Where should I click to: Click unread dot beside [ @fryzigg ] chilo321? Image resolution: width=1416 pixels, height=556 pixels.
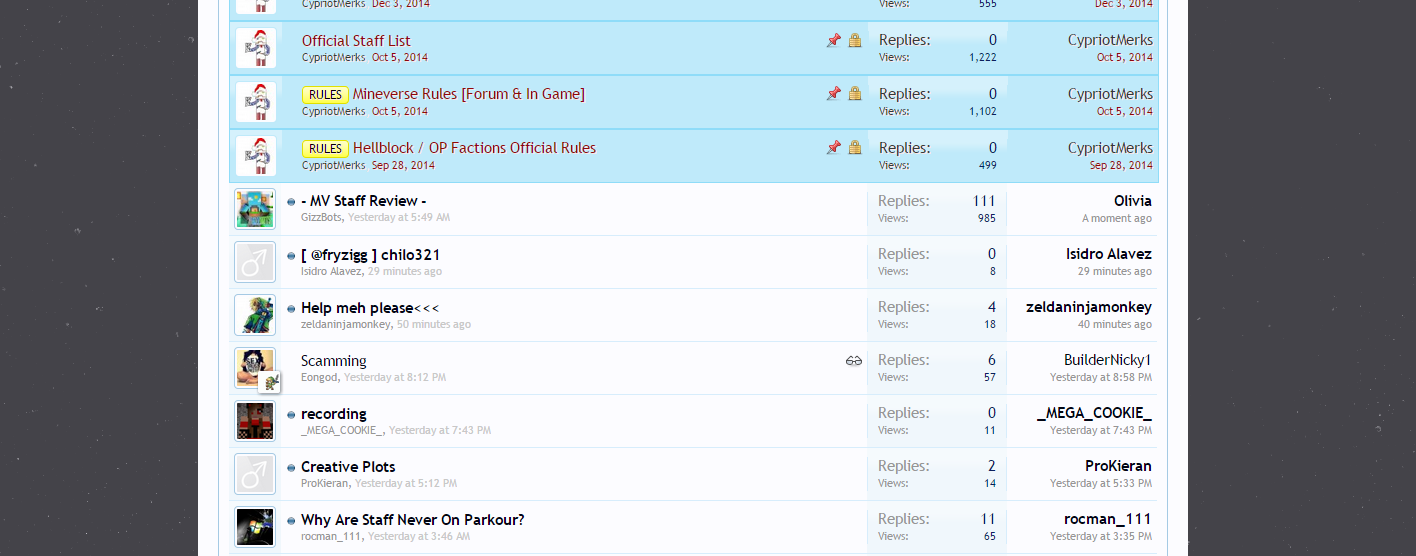tap(291, 255)
